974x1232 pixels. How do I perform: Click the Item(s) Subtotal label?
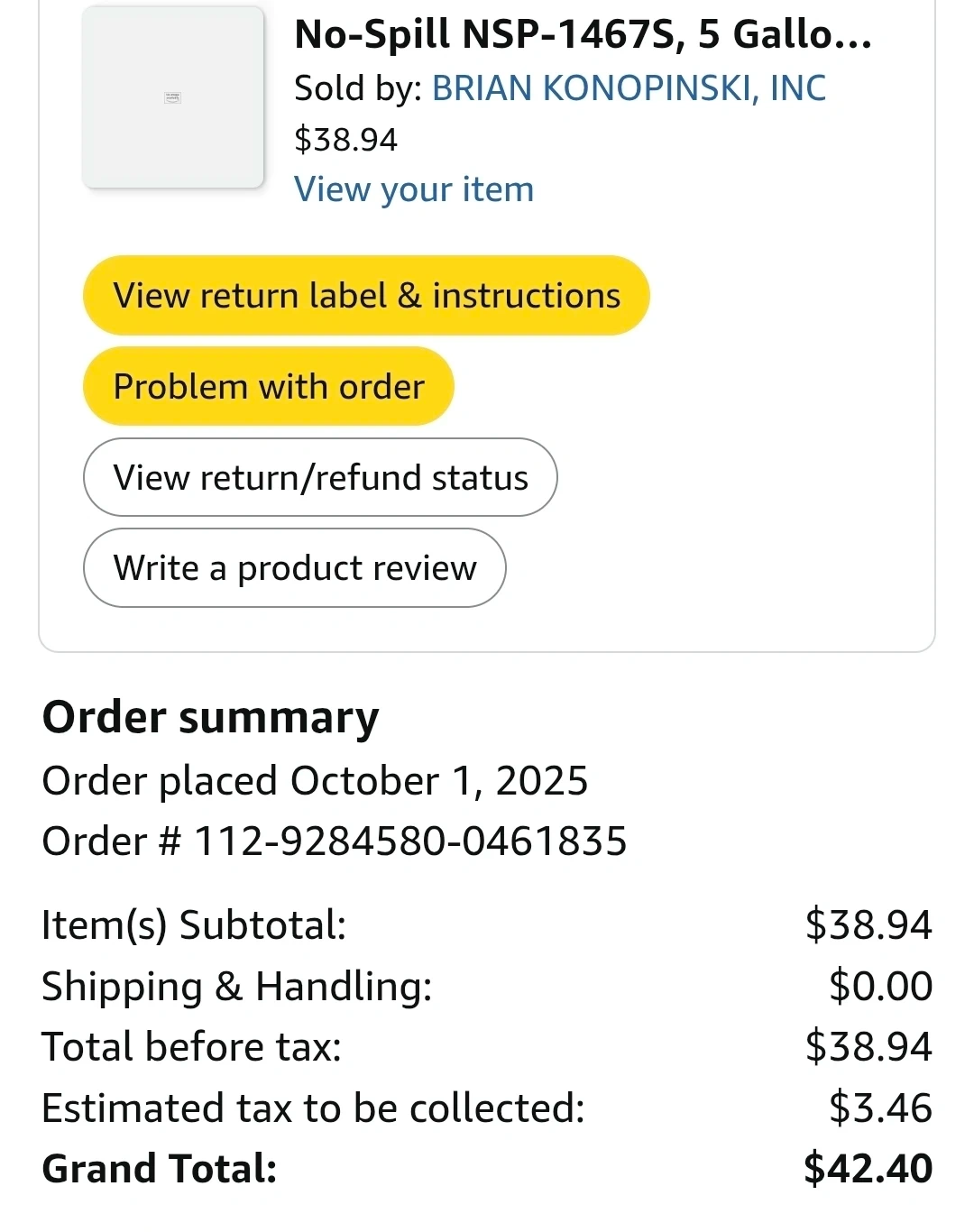[194, 925]
